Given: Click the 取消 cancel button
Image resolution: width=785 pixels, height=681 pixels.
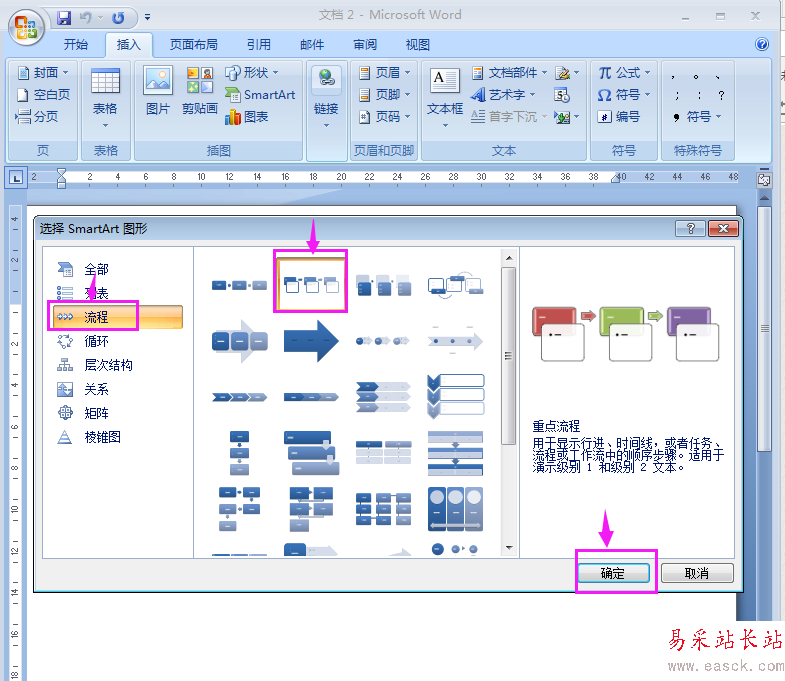Looking at the screenshot, I should (697, 573).
